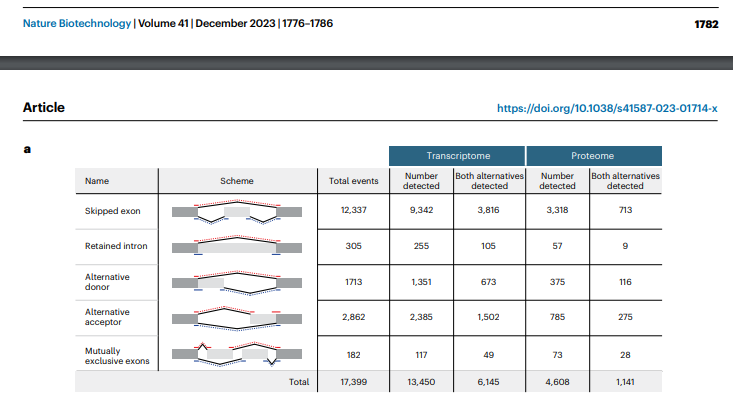Click the value 105
The width and height of the screenshot is (733, 401).
point(489,246)
